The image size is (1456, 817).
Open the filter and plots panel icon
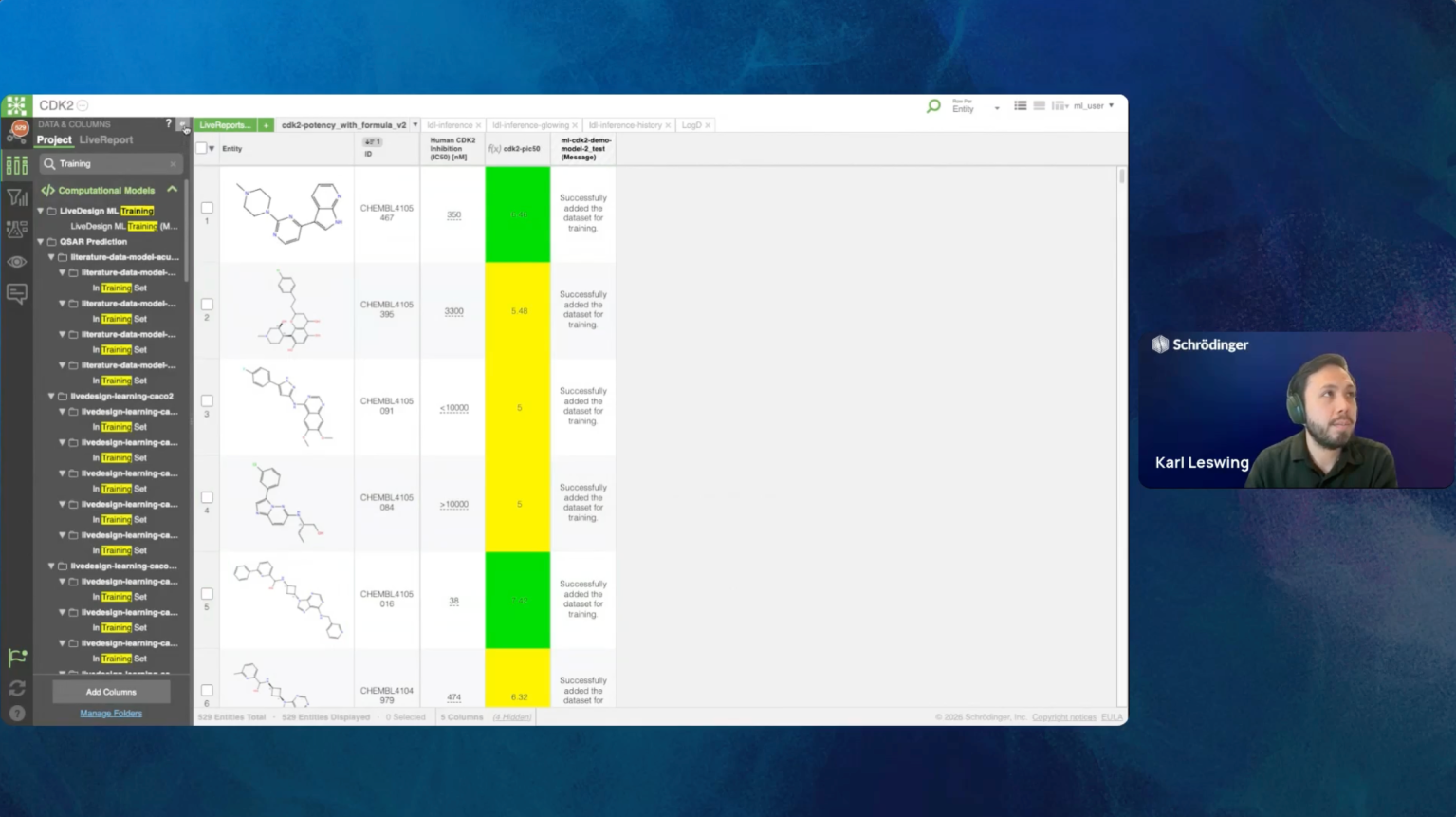pos(17,197)
